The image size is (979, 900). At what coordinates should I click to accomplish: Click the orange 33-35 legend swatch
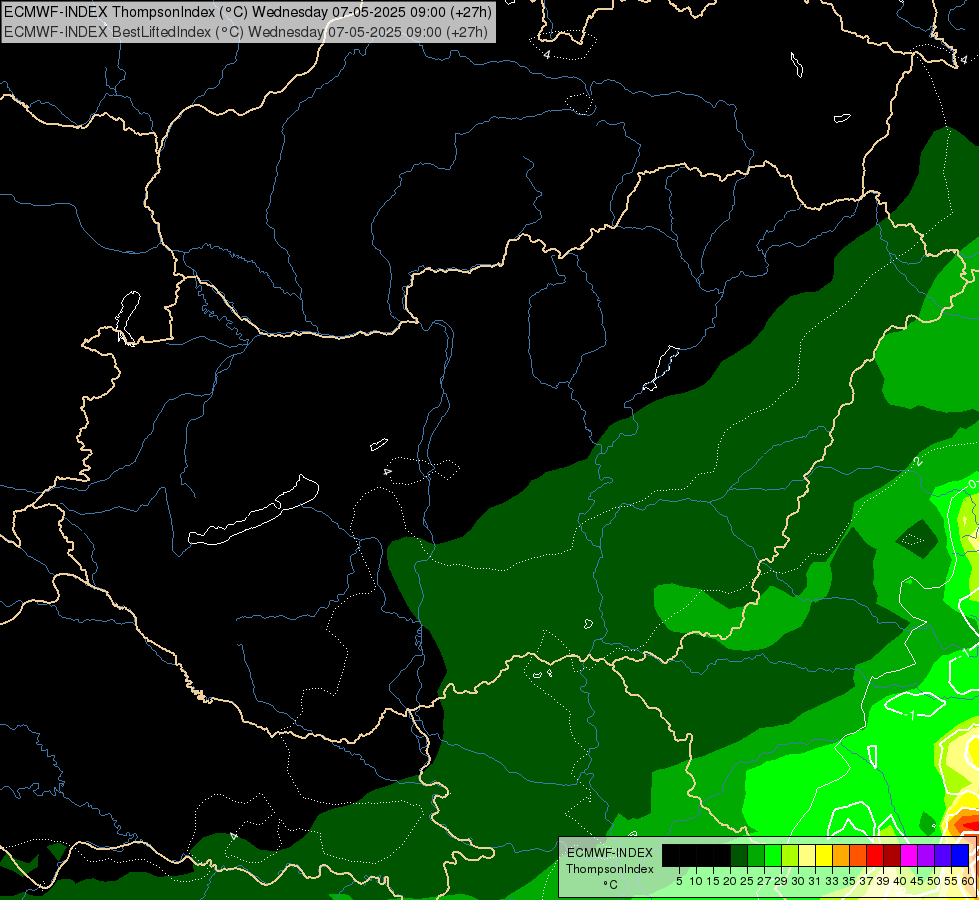coord(841,856)
